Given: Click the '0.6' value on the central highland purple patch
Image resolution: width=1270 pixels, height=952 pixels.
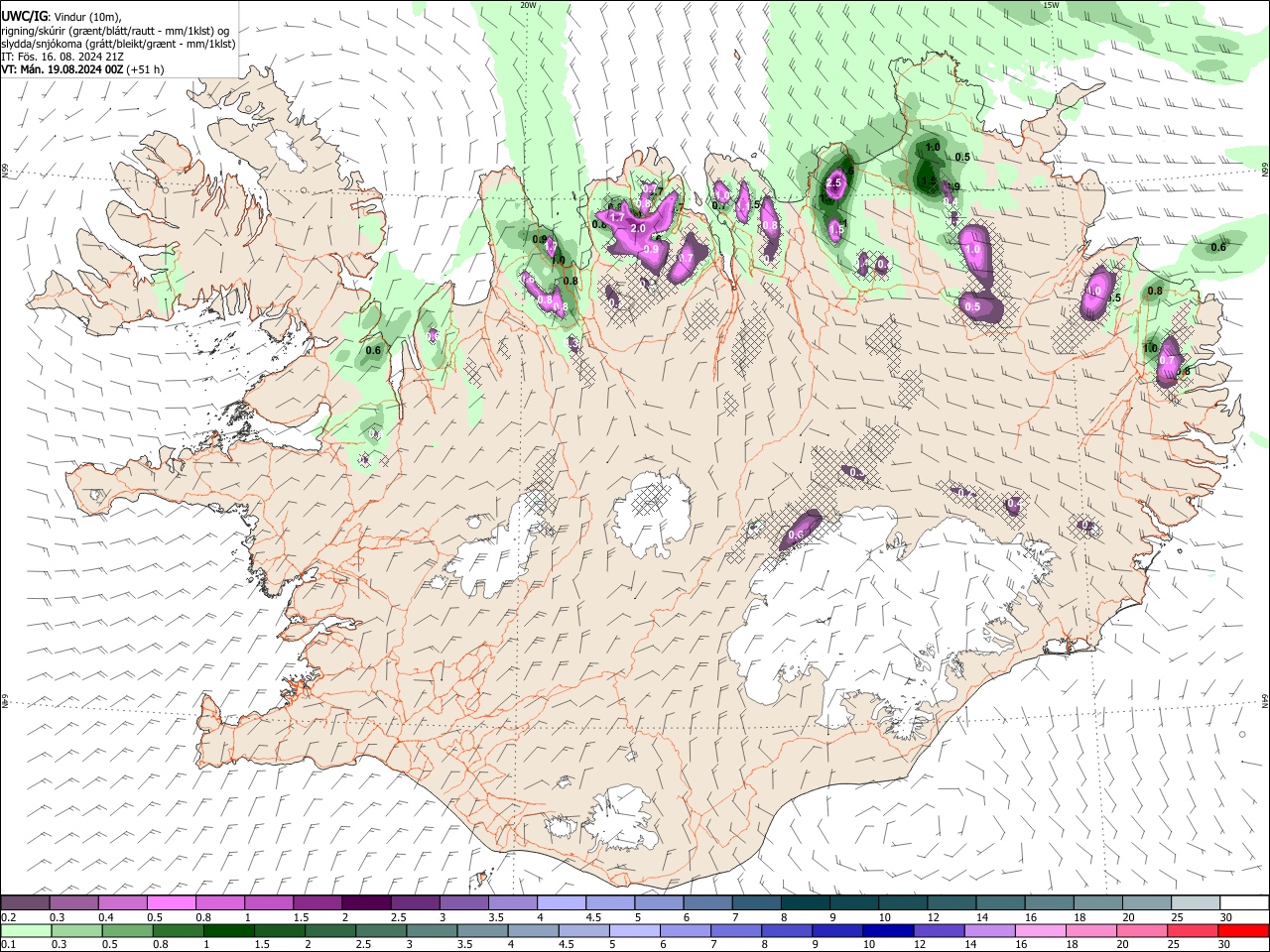Looking at the screenshot, I should coord(796,535).
